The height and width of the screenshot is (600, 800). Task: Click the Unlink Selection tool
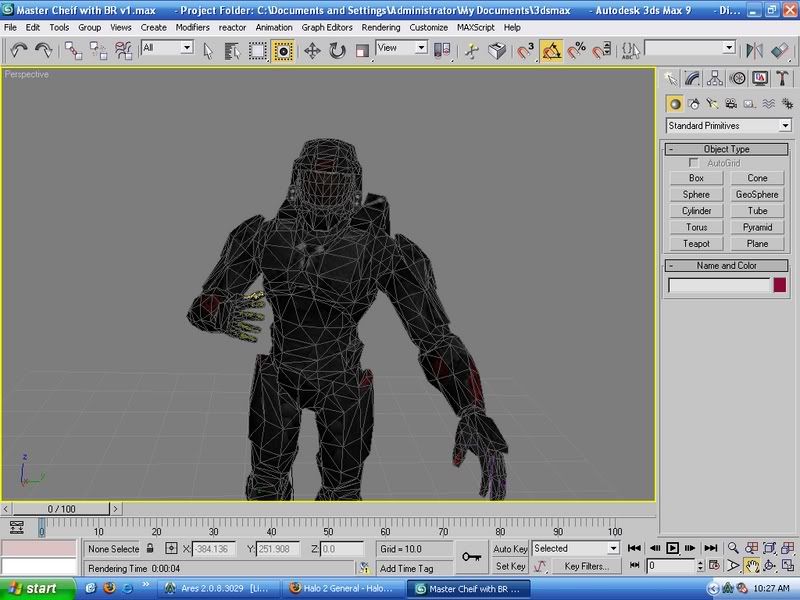point(98,51)
